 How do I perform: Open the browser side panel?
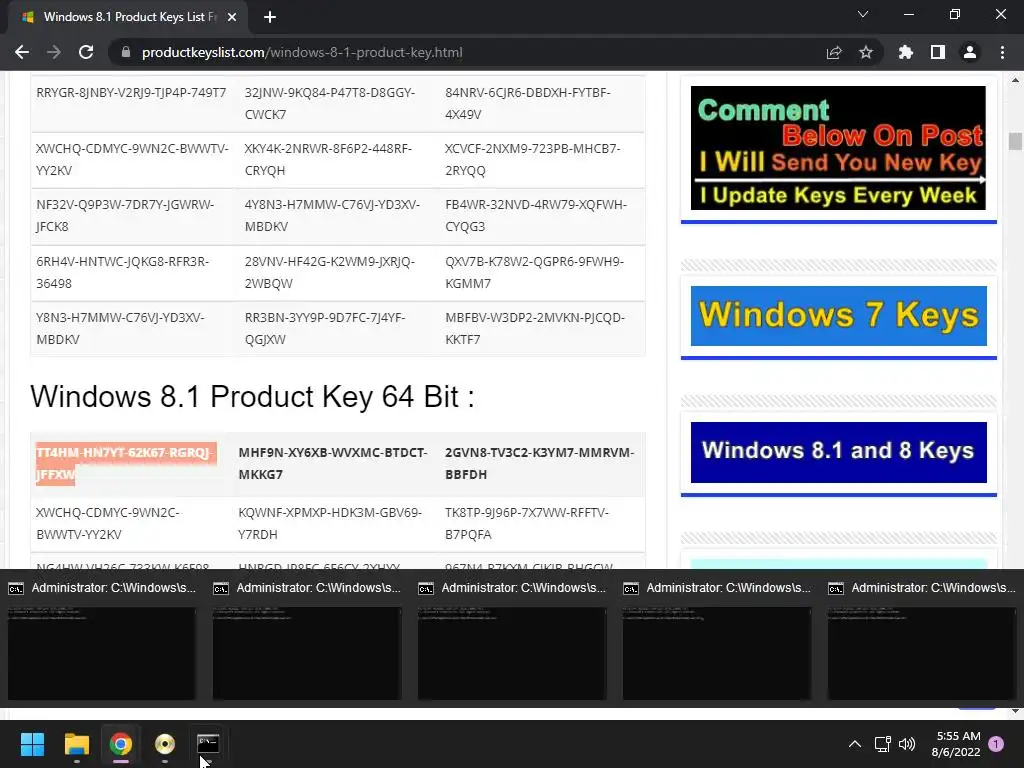click(x=938, y=52)
